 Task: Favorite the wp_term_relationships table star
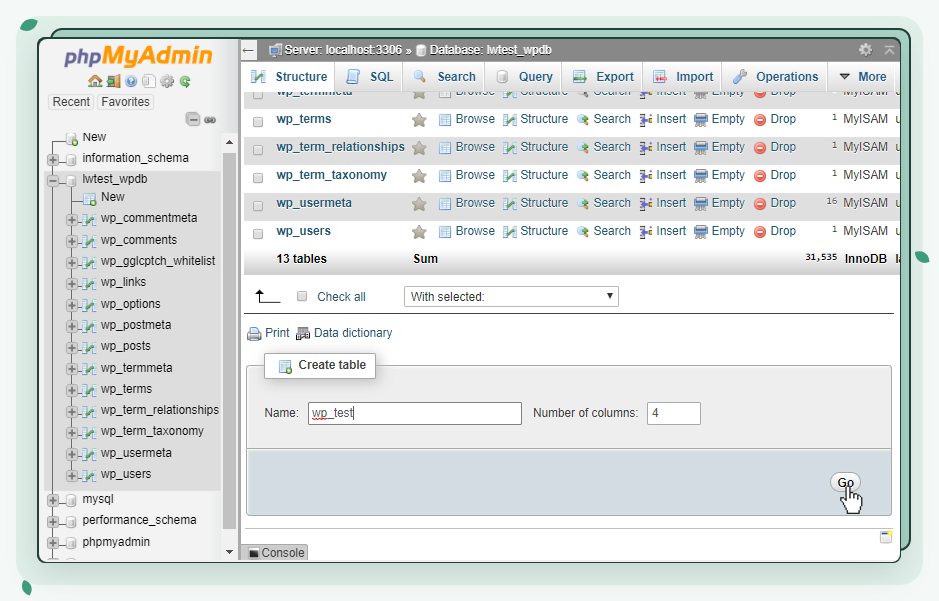point(419,148)
